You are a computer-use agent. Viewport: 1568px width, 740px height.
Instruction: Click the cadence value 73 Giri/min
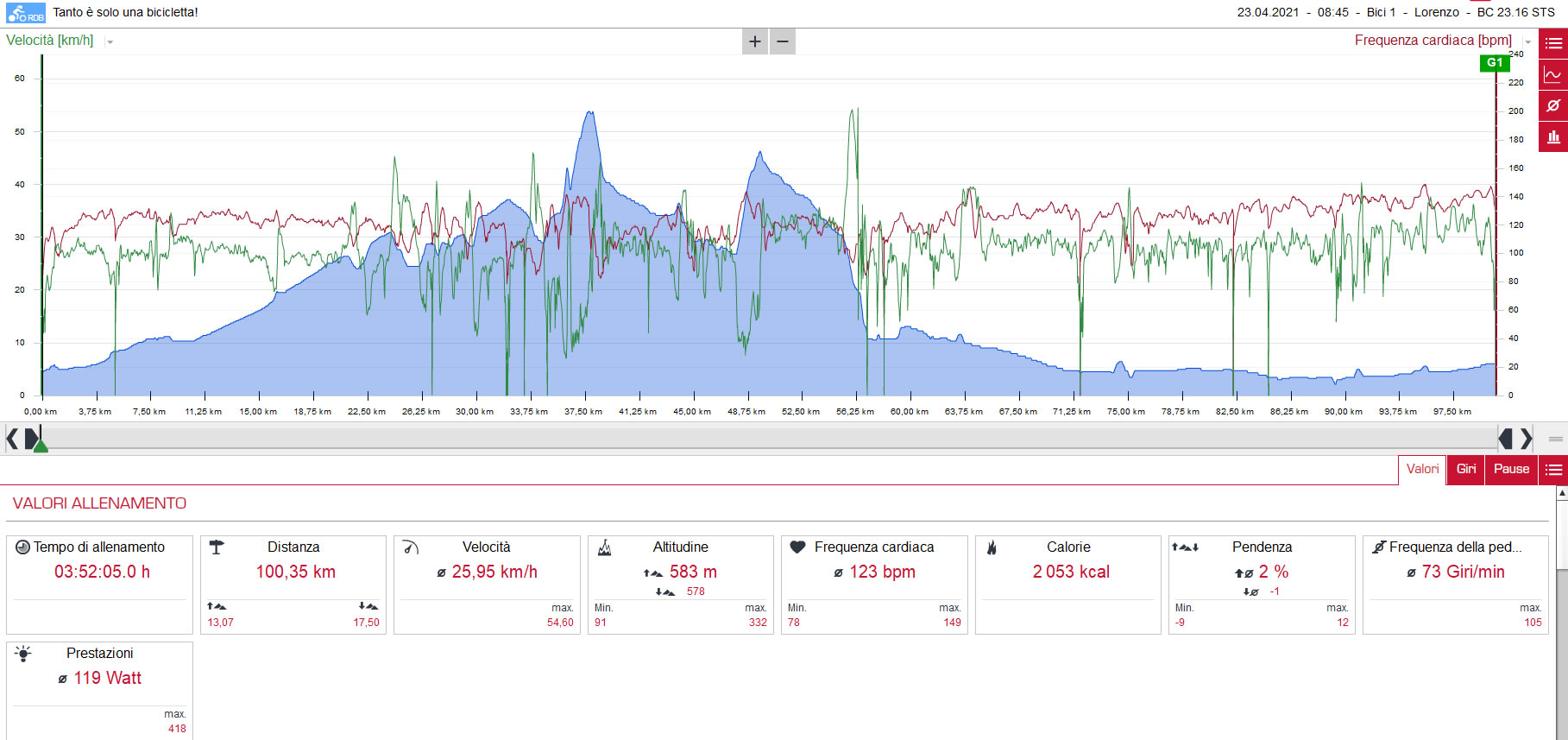pyautogui.click(x=1463, y=572)
